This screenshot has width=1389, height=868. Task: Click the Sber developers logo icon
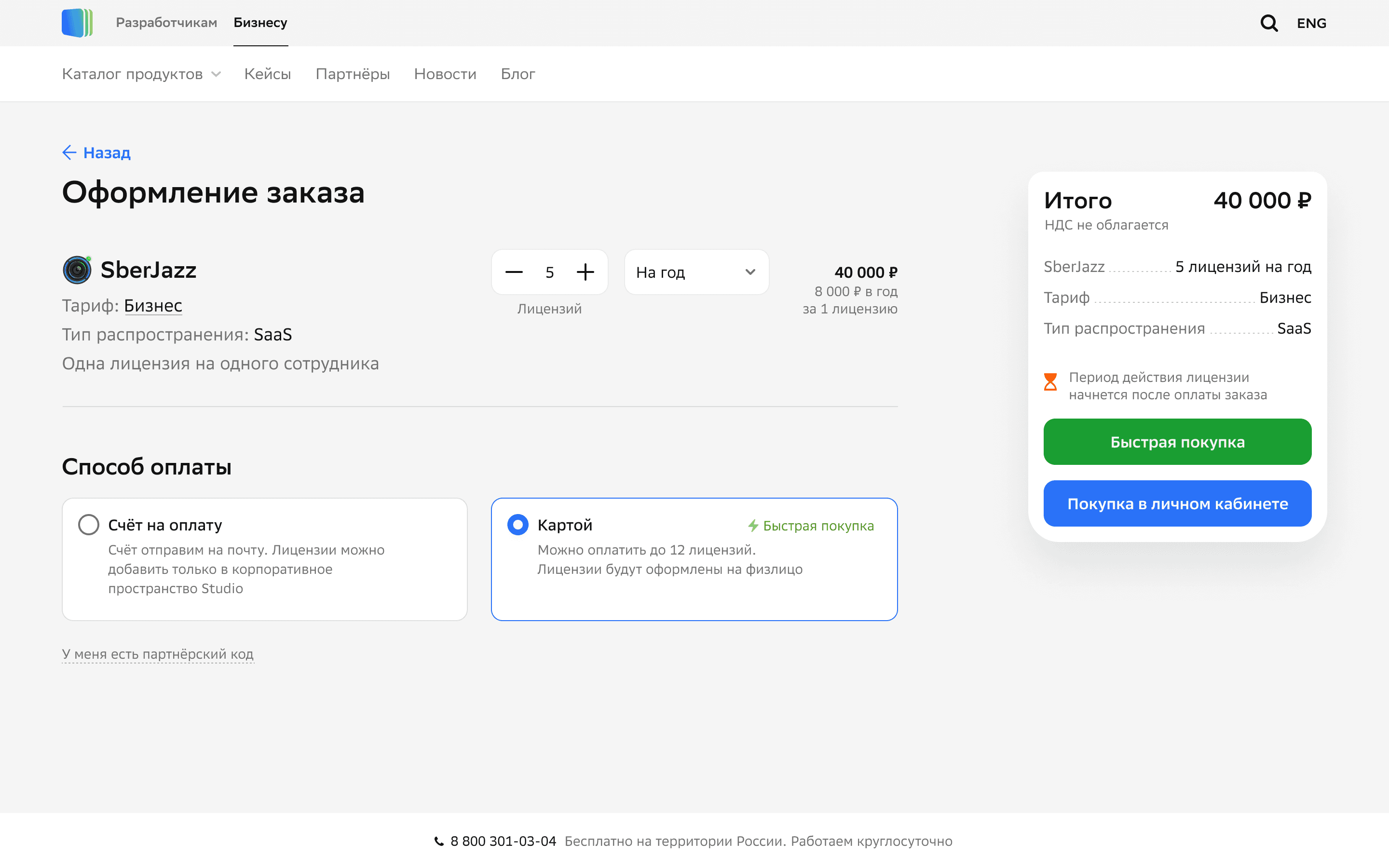[x=77, y=23]
